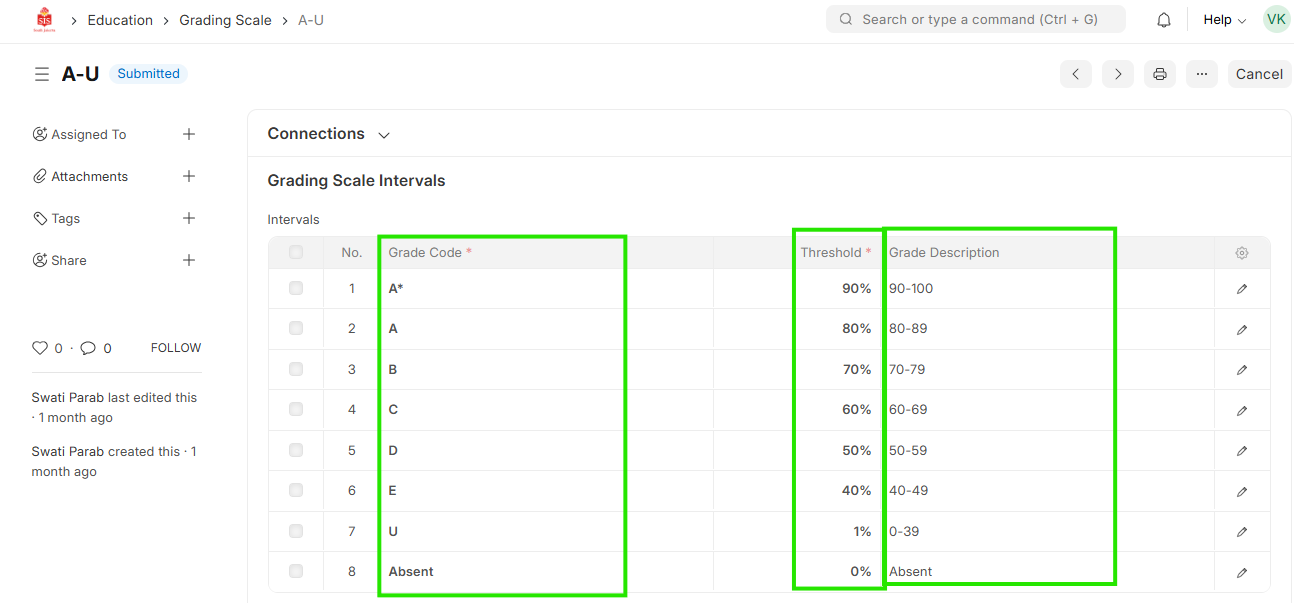Viewport: 1294px width, 603px height.
Task: Add a tag using plus icon
Action: (x=189, y=218)
